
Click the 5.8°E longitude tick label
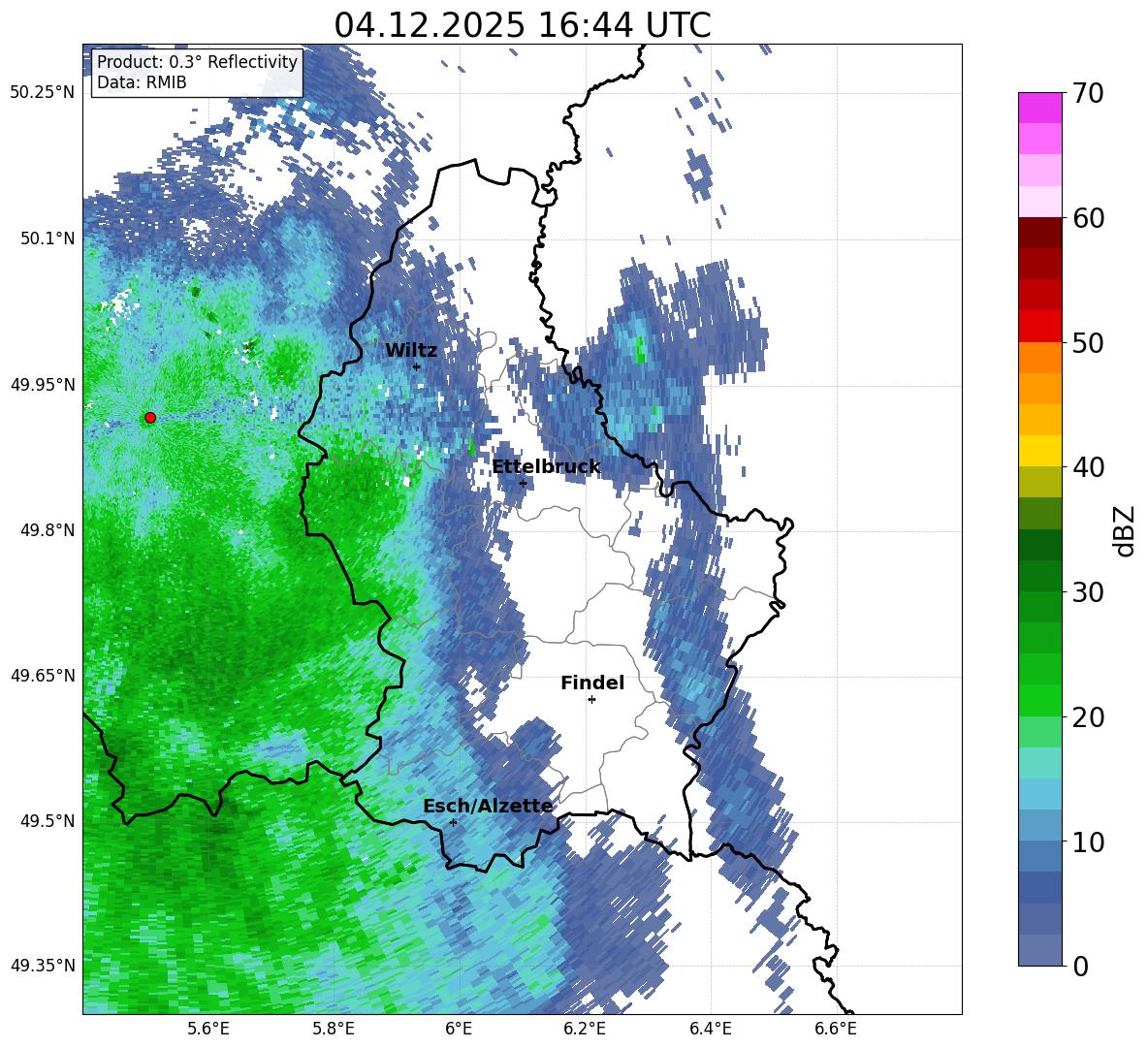pos(334,1029)
